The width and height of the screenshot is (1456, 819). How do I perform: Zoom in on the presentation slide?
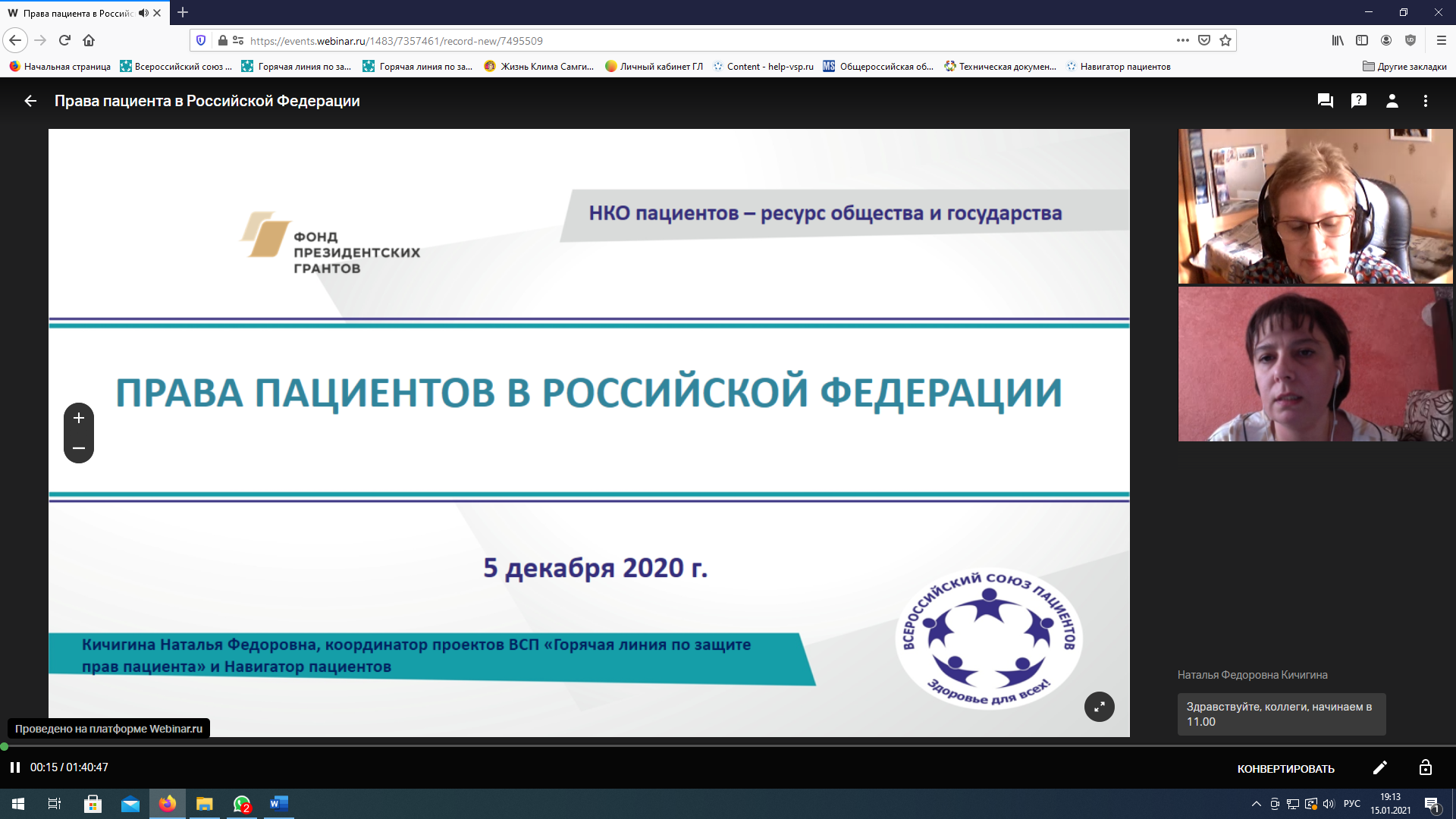point(79,418)
